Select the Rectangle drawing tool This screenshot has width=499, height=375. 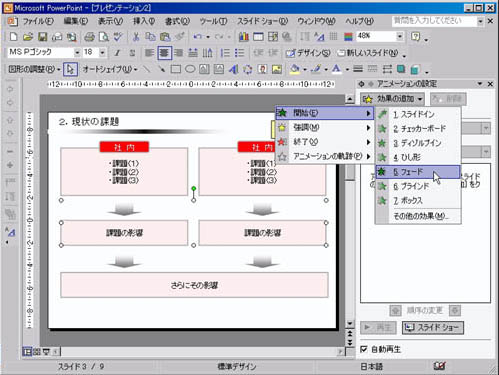pos(176,69)
